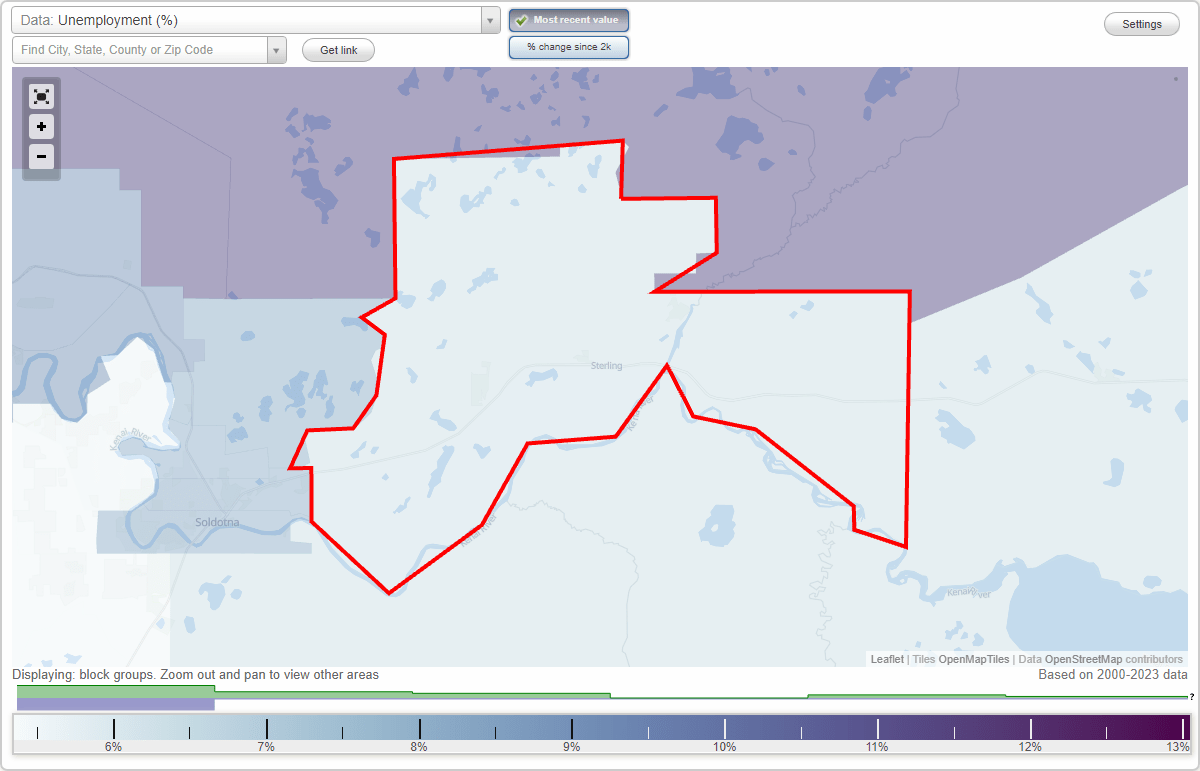Enable the '% change since 2k' view
1200x771 pixels.
point(569,47)
